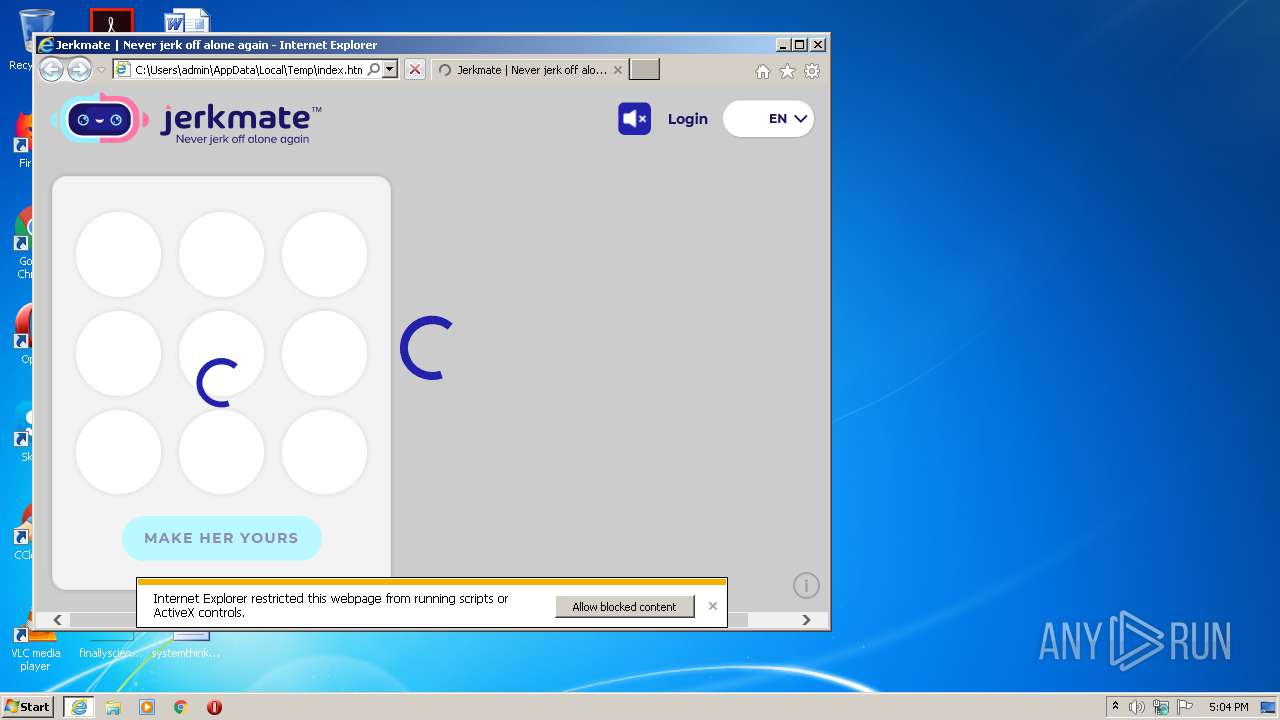Click the Login link
1280x720 pixels.
[688, 119]
